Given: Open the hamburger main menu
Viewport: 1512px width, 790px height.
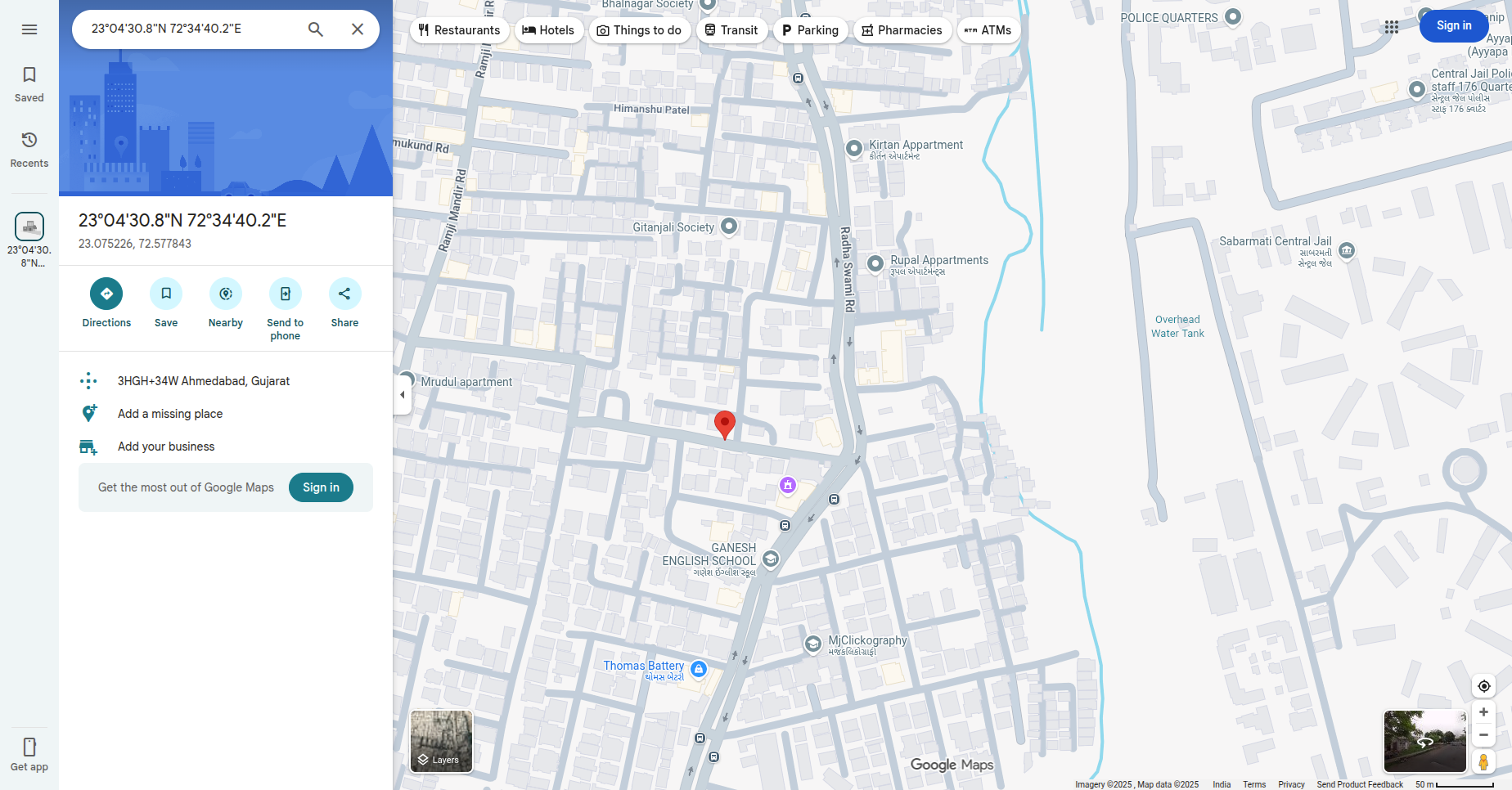Looking at the screenshot, I should tap(29, 29).
